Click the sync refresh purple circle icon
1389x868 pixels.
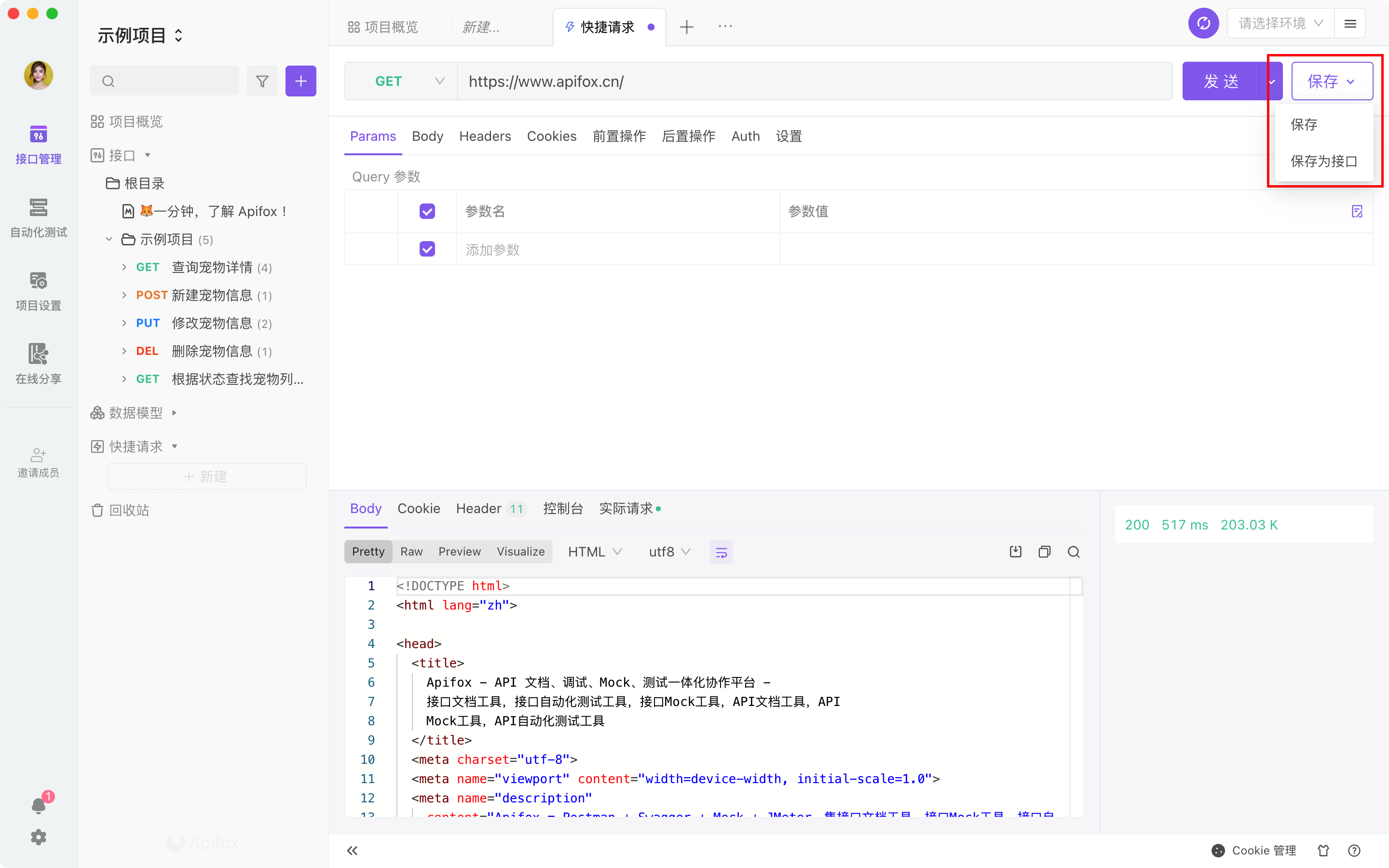pos(1203,24)
